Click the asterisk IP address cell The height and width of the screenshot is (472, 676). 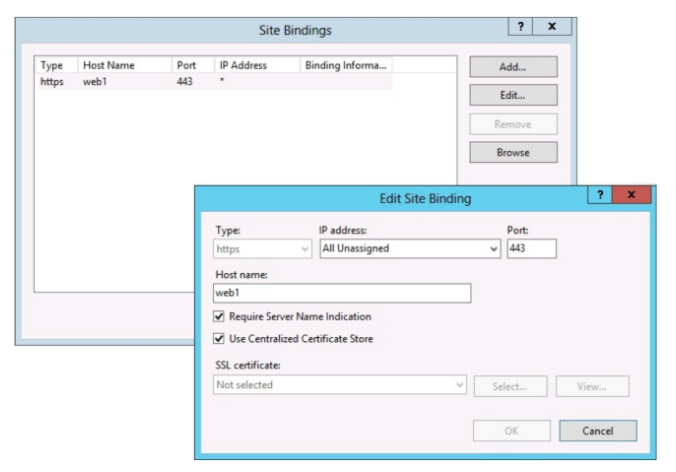tap(222, 80)
